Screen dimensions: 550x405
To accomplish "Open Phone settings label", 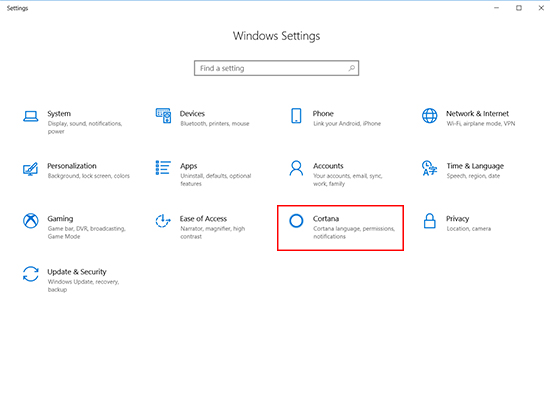I will [323, 114].
